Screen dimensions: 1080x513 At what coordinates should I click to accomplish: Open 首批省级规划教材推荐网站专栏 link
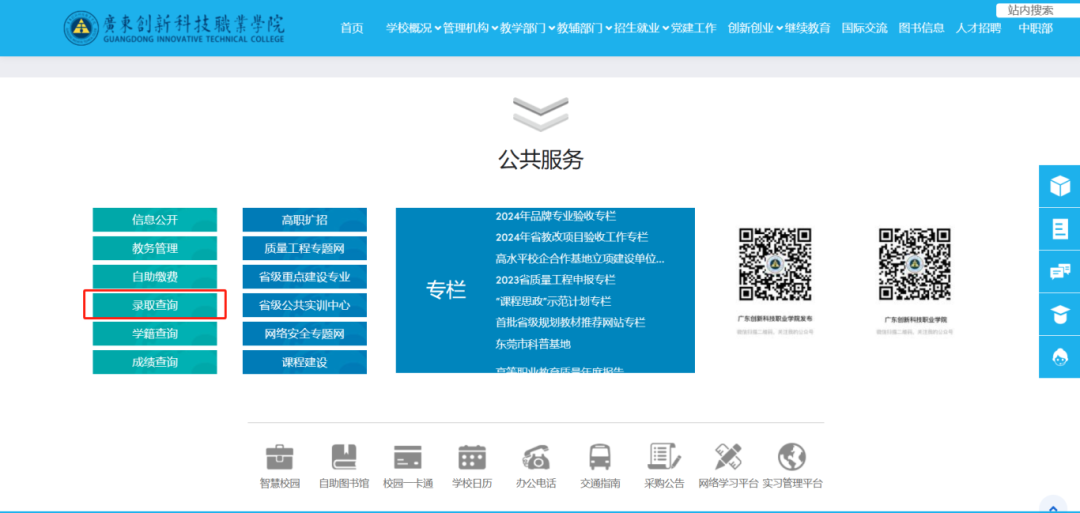[570, 322]
